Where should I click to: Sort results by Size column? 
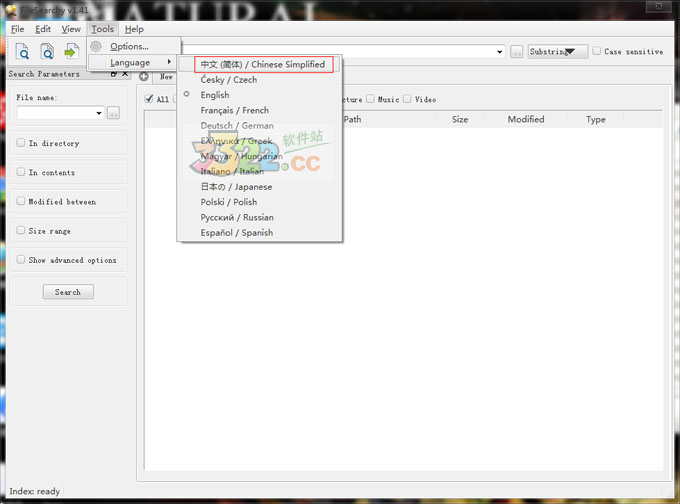pos(460,119)
